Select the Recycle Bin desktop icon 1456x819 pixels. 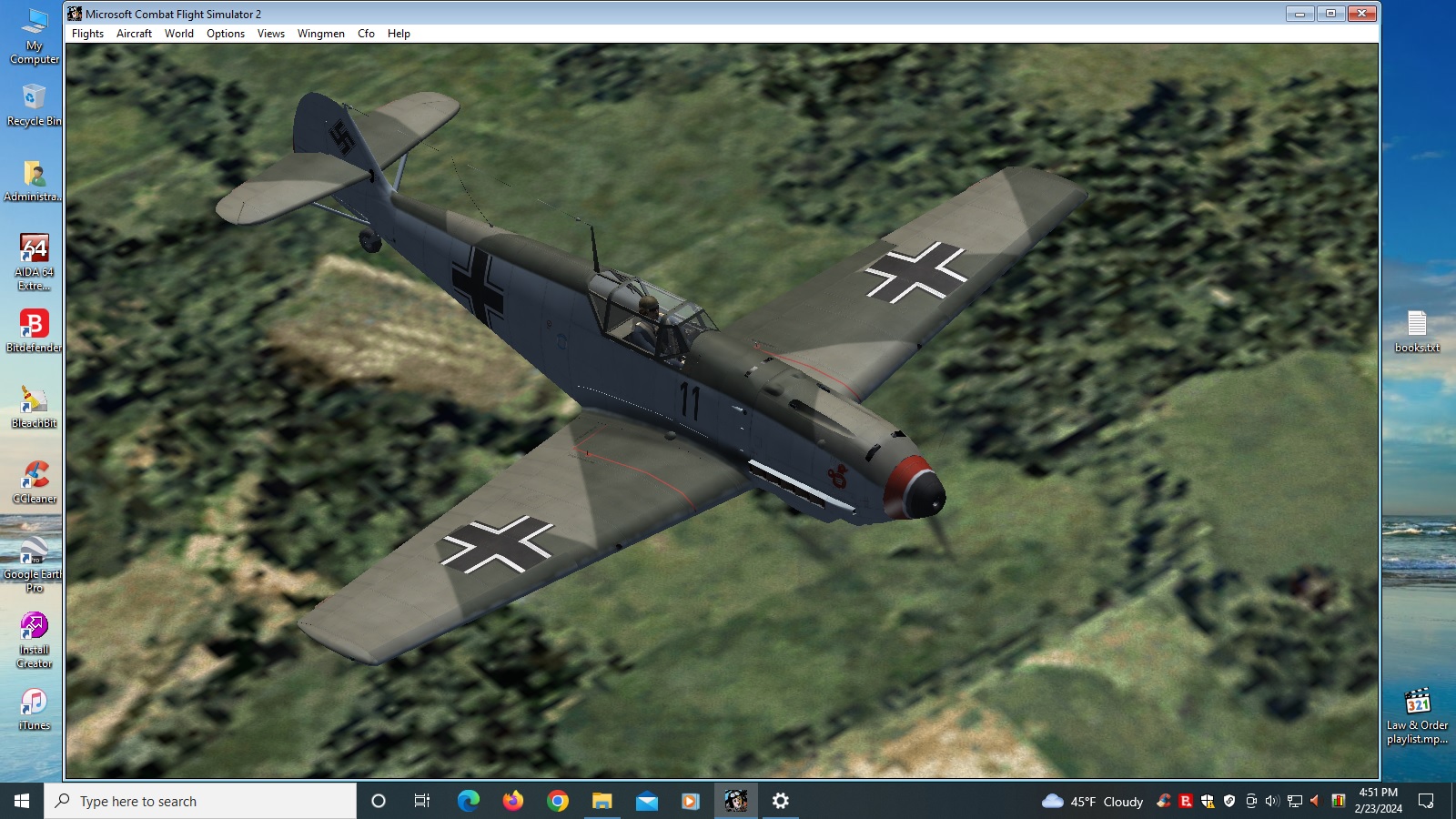[x=35, y=105]
